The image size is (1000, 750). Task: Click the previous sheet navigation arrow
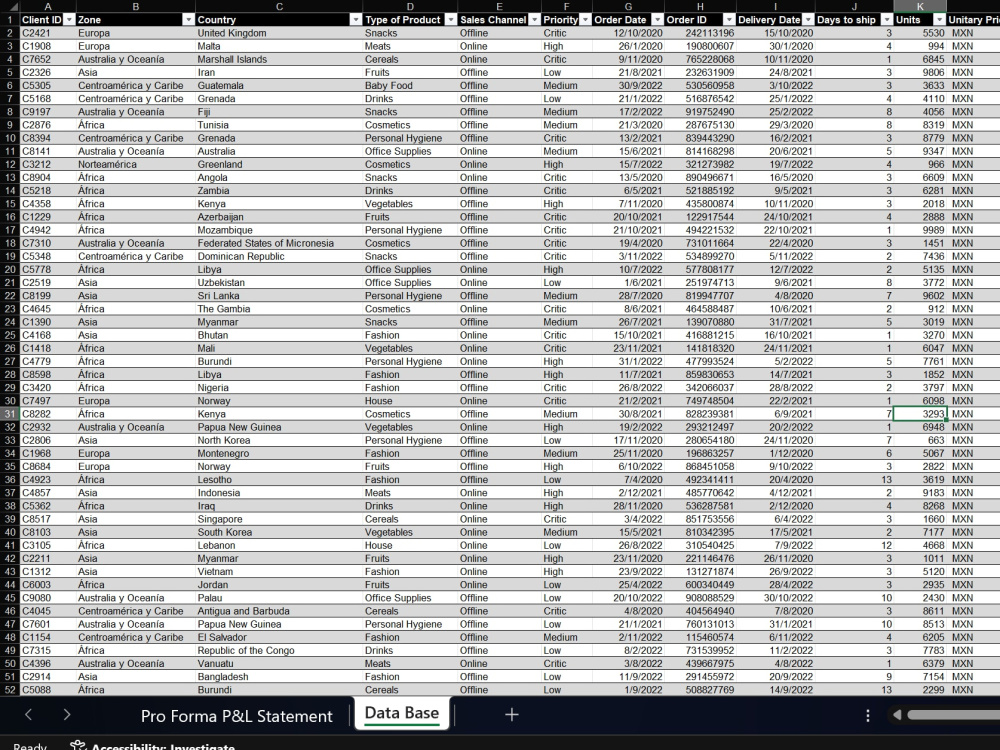point(28,715)
